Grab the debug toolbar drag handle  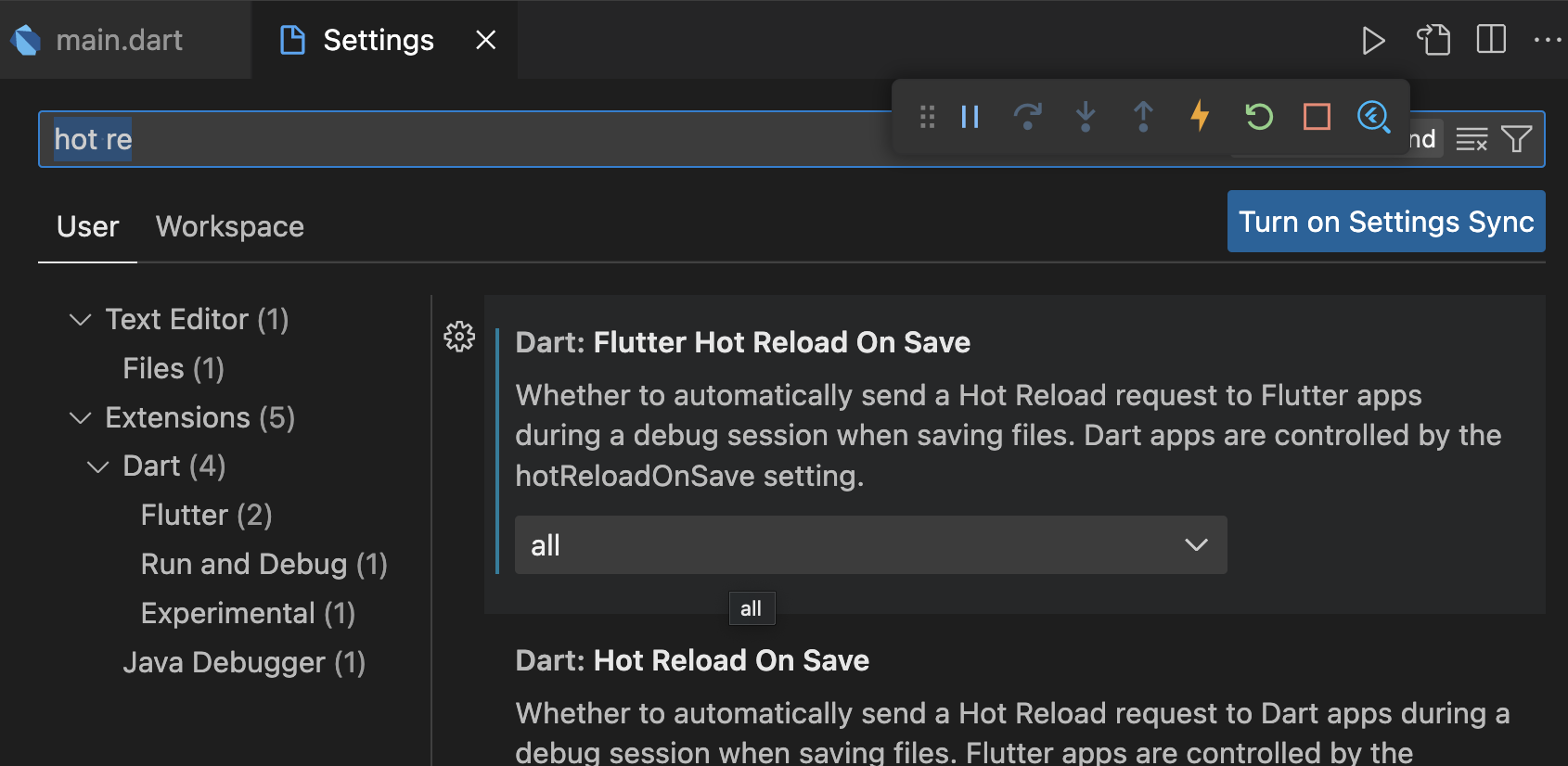click(927, 117)
